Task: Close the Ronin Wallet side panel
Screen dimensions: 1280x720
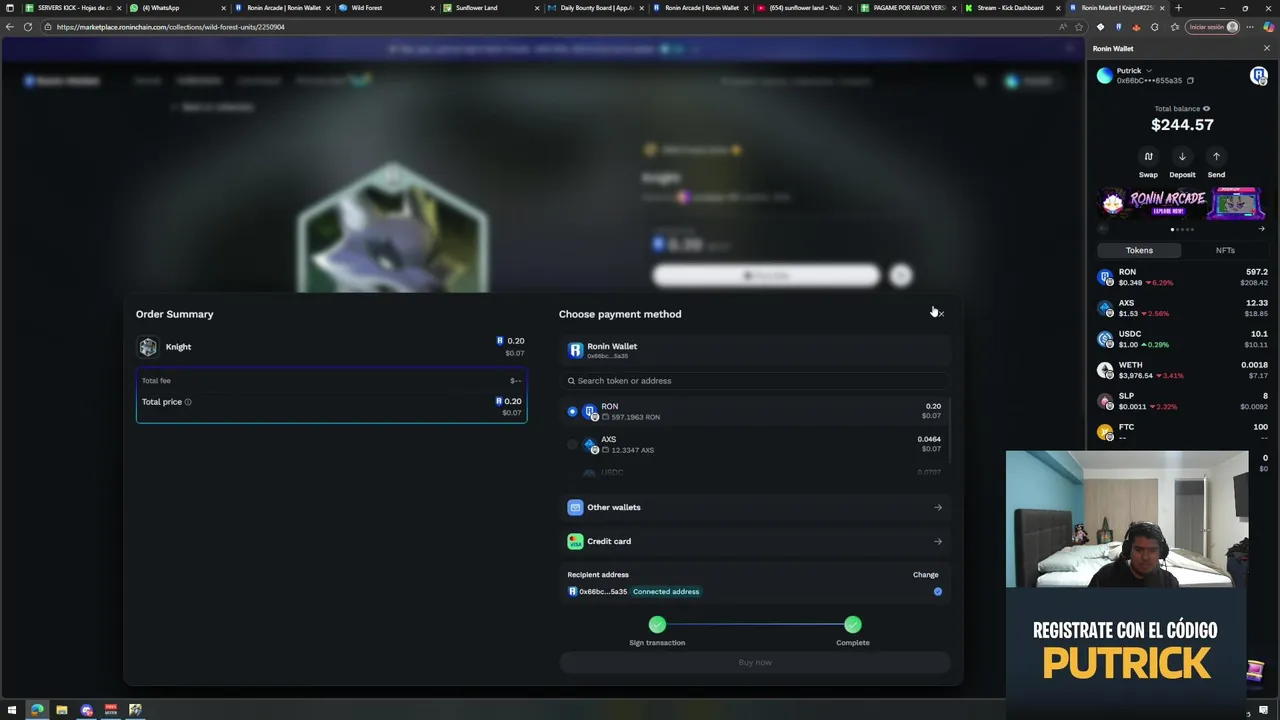Action: coord(1266,48)
